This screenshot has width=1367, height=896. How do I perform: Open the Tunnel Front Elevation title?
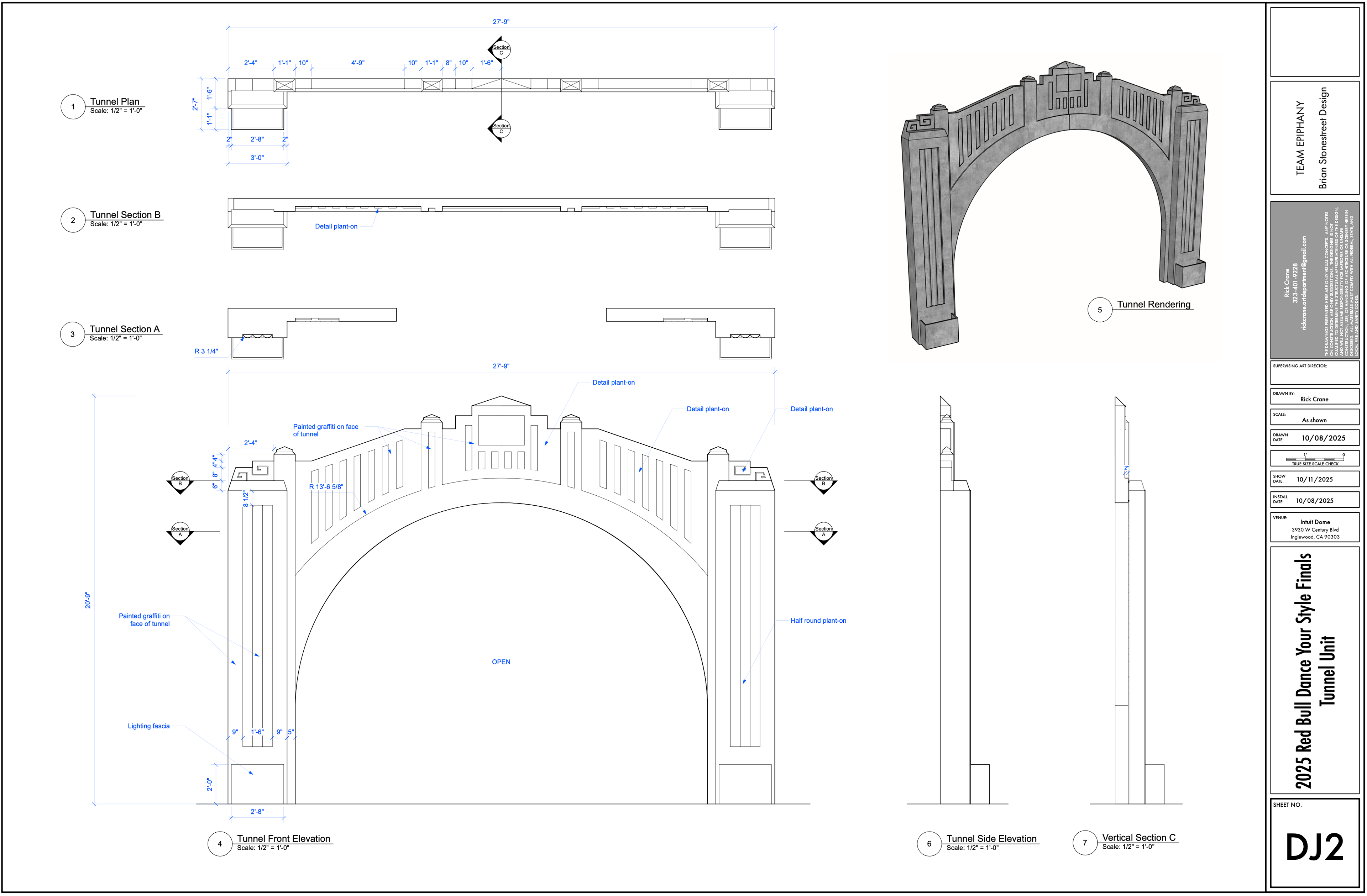(283, 838)
